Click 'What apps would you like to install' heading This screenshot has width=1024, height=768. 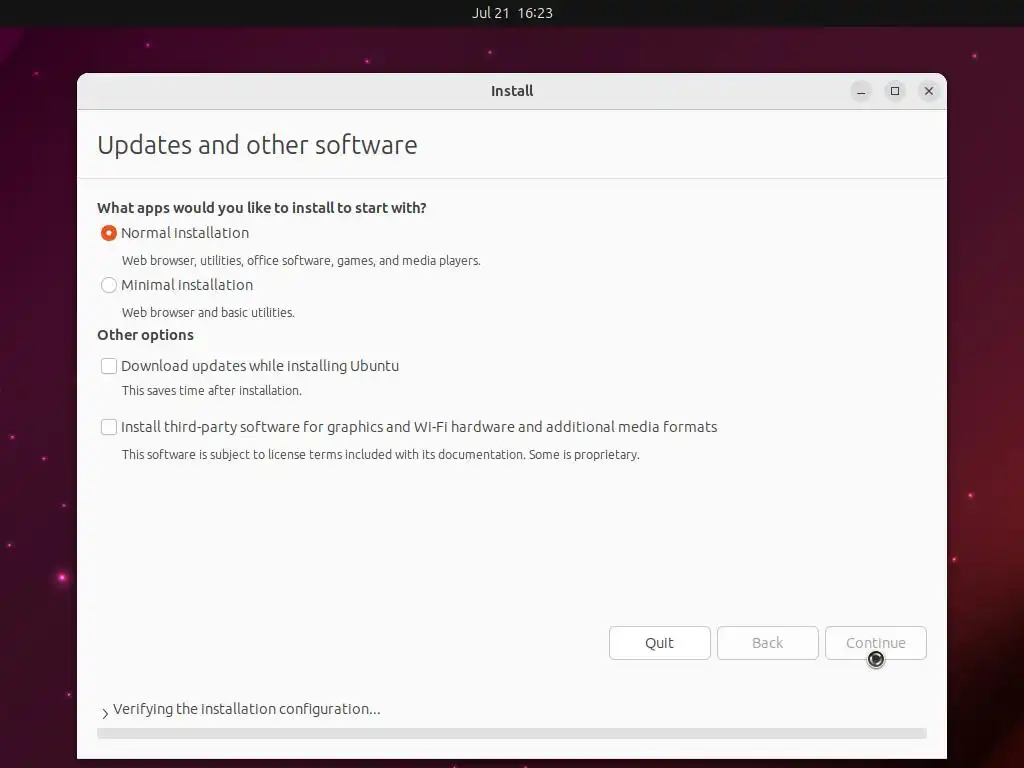point(262,208)
